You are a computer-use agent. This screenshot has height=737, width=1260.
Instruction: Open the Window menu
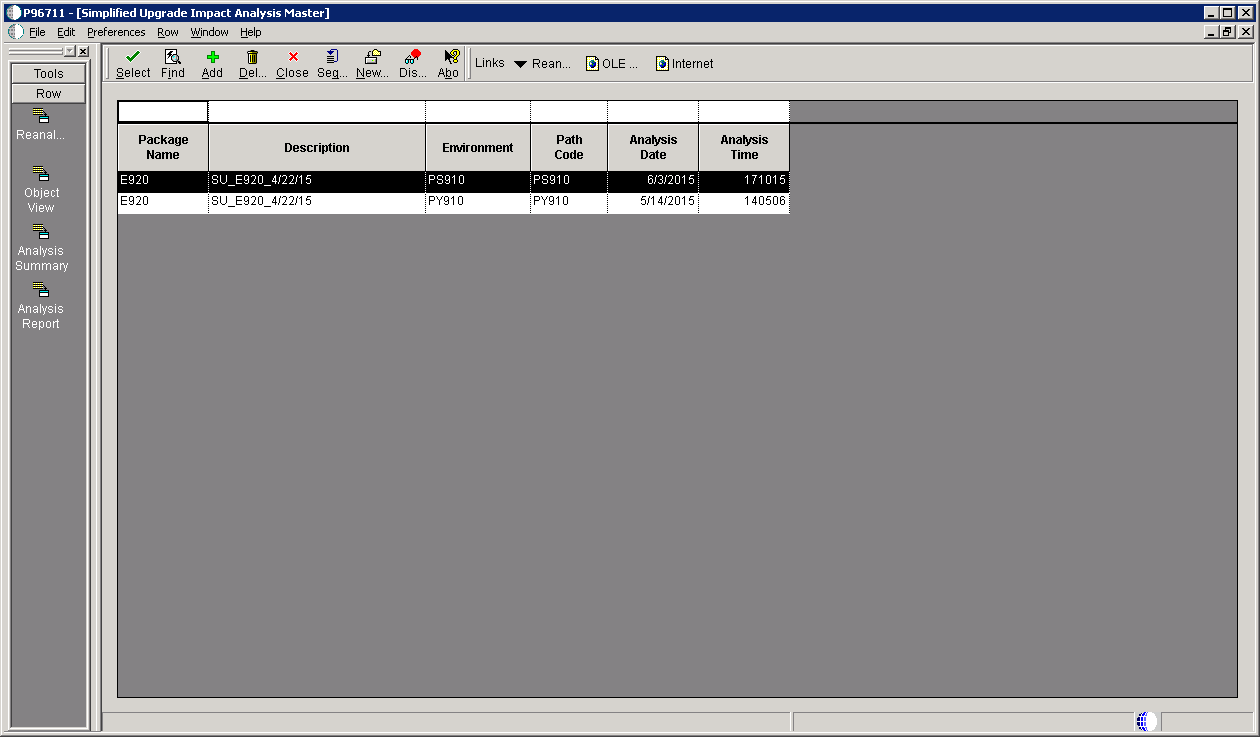tap(209, 32)
